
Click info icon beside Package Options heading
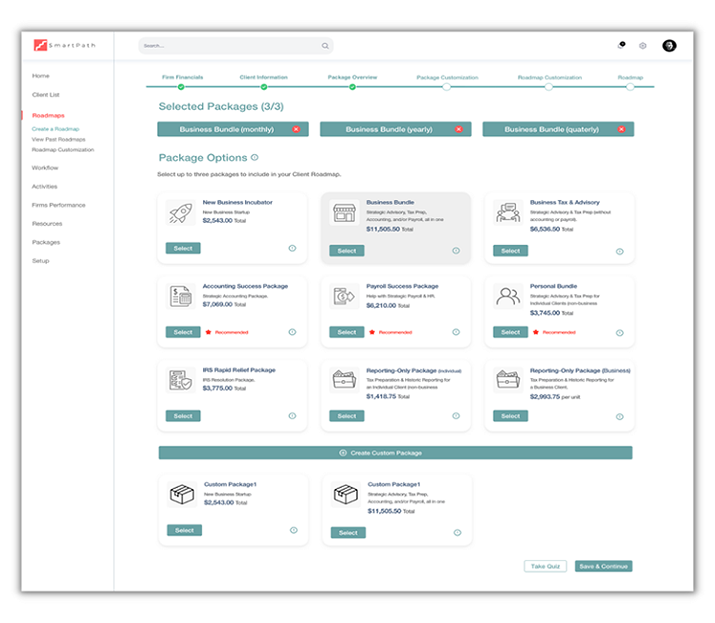255,157
